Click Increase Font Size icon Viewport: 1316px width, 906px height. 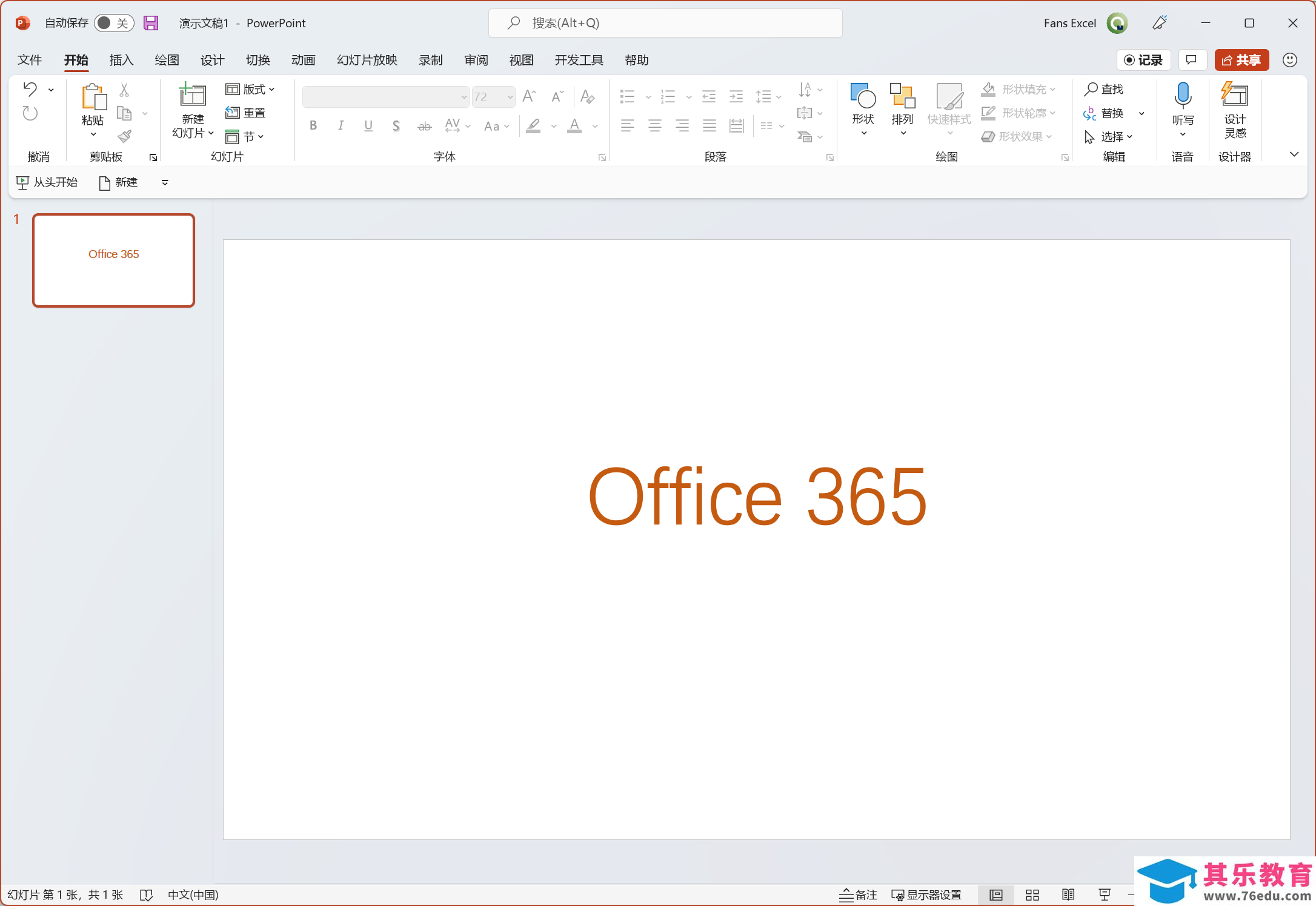point(530,96)
